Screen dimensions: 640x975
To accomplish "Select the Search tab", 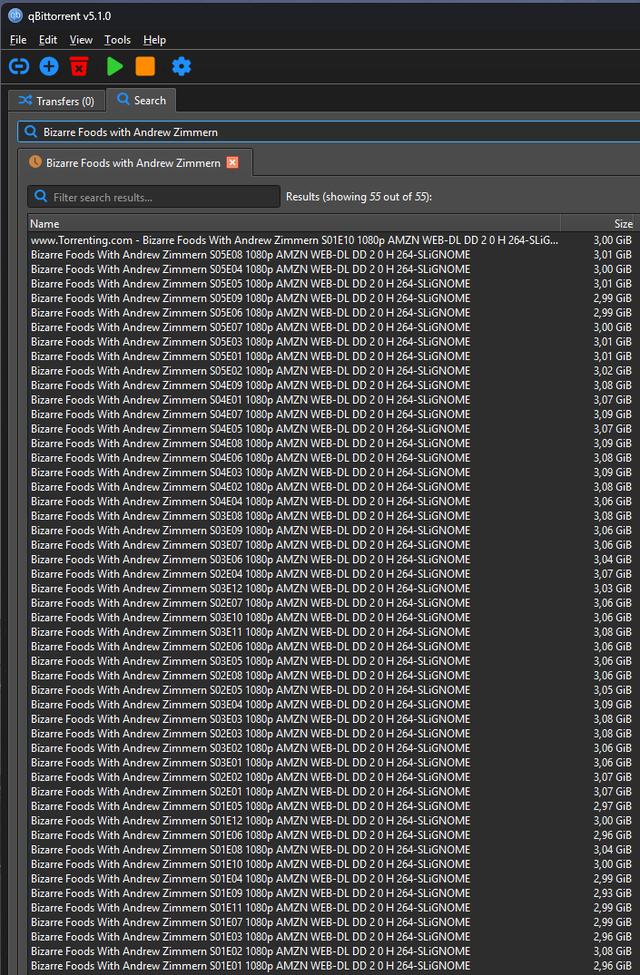I will point(141,100).
